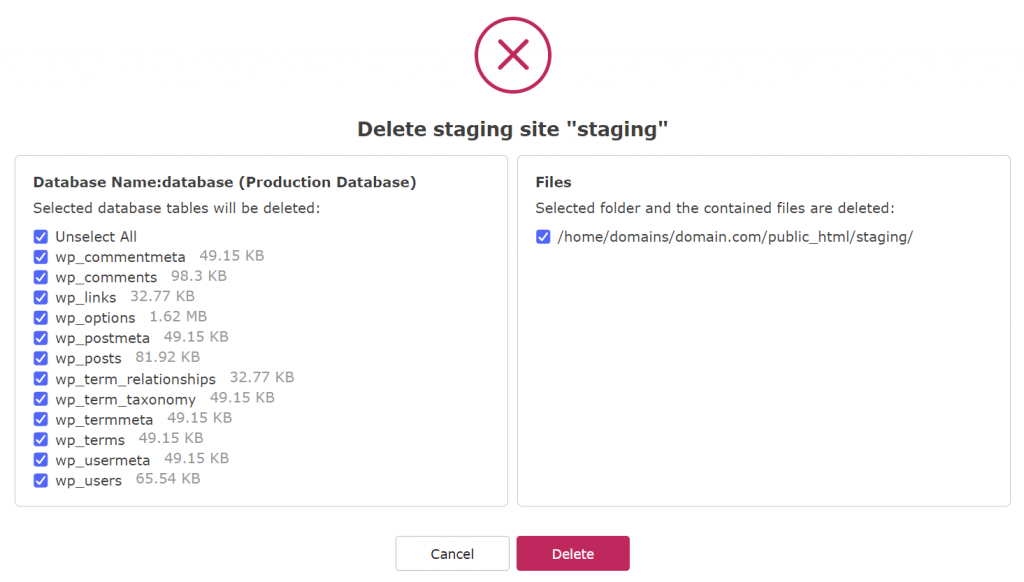Click the crossed-circle delete icon
Image resolution: width=1024 pixels, height=582 pixels.
(512, 55)
